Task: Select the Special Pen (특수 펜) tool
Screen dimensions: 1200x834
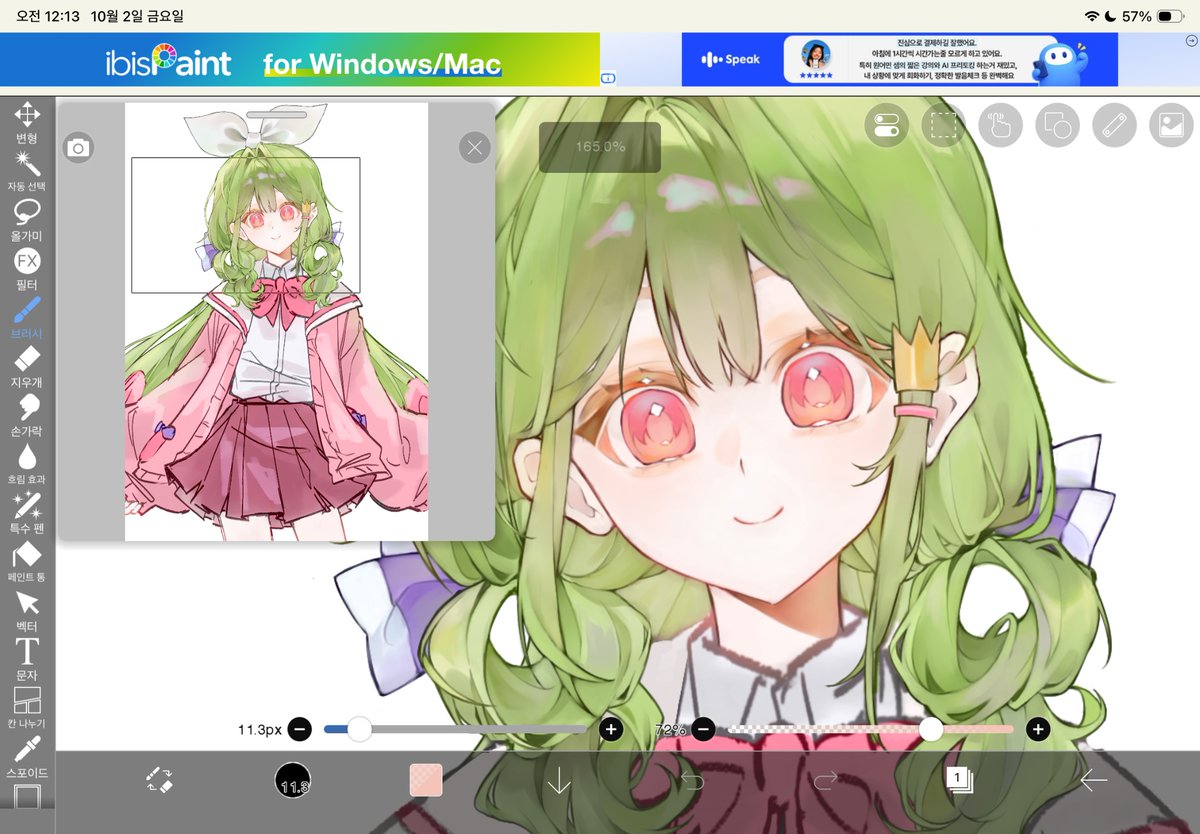Action: [27, 513]
